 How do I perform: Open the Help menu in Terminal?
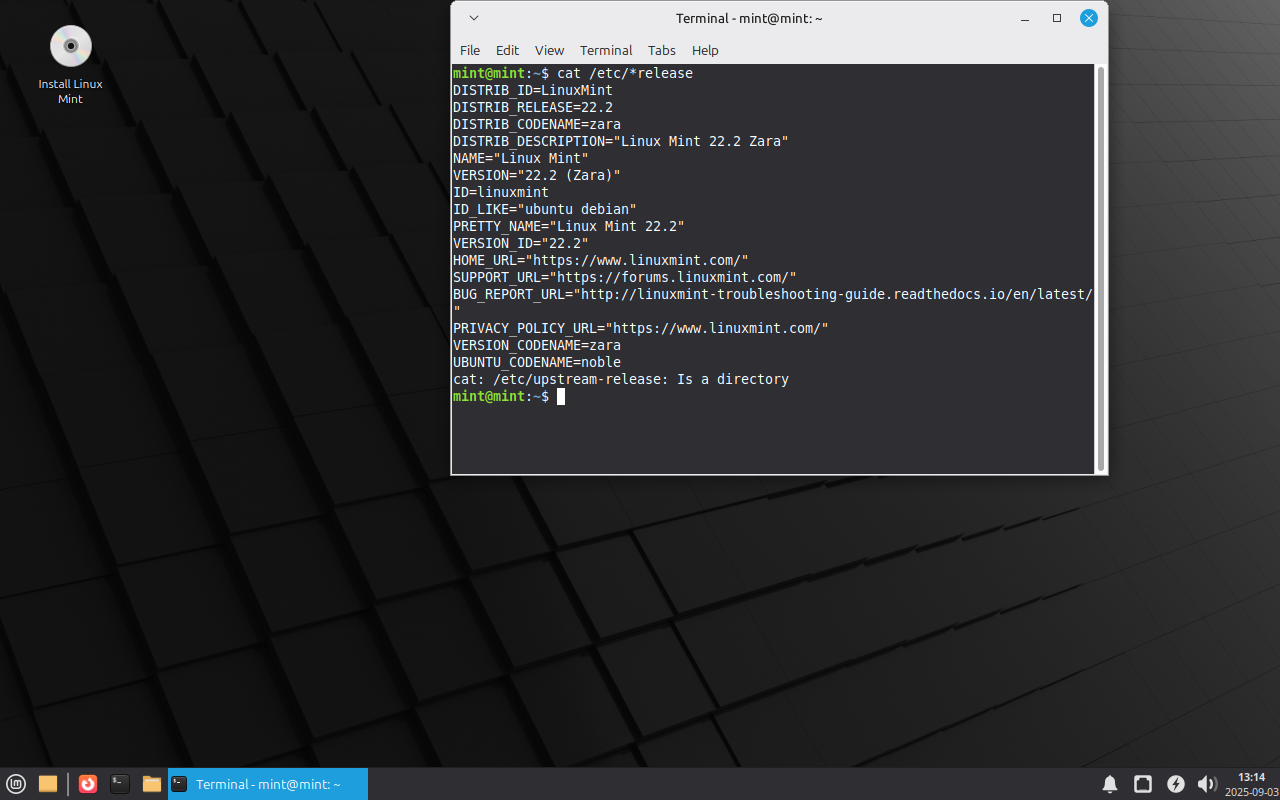pyautogui.click(x=705, y=50)
